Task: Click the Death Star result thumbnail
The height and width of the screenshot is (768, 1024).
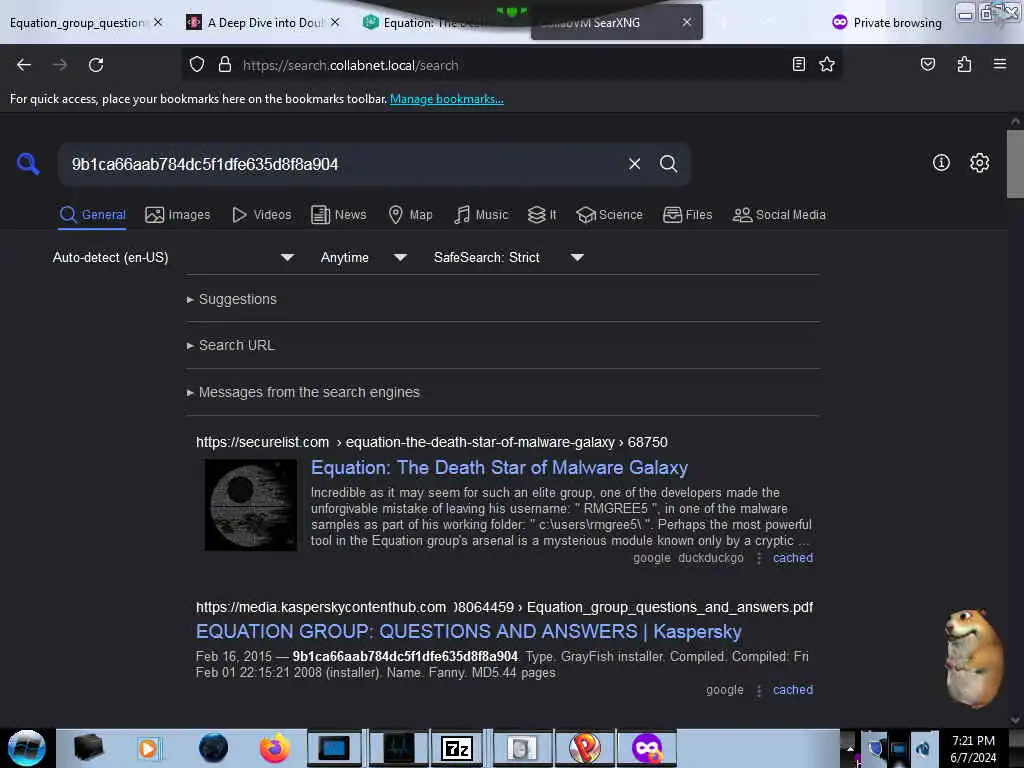Action: 251,504
